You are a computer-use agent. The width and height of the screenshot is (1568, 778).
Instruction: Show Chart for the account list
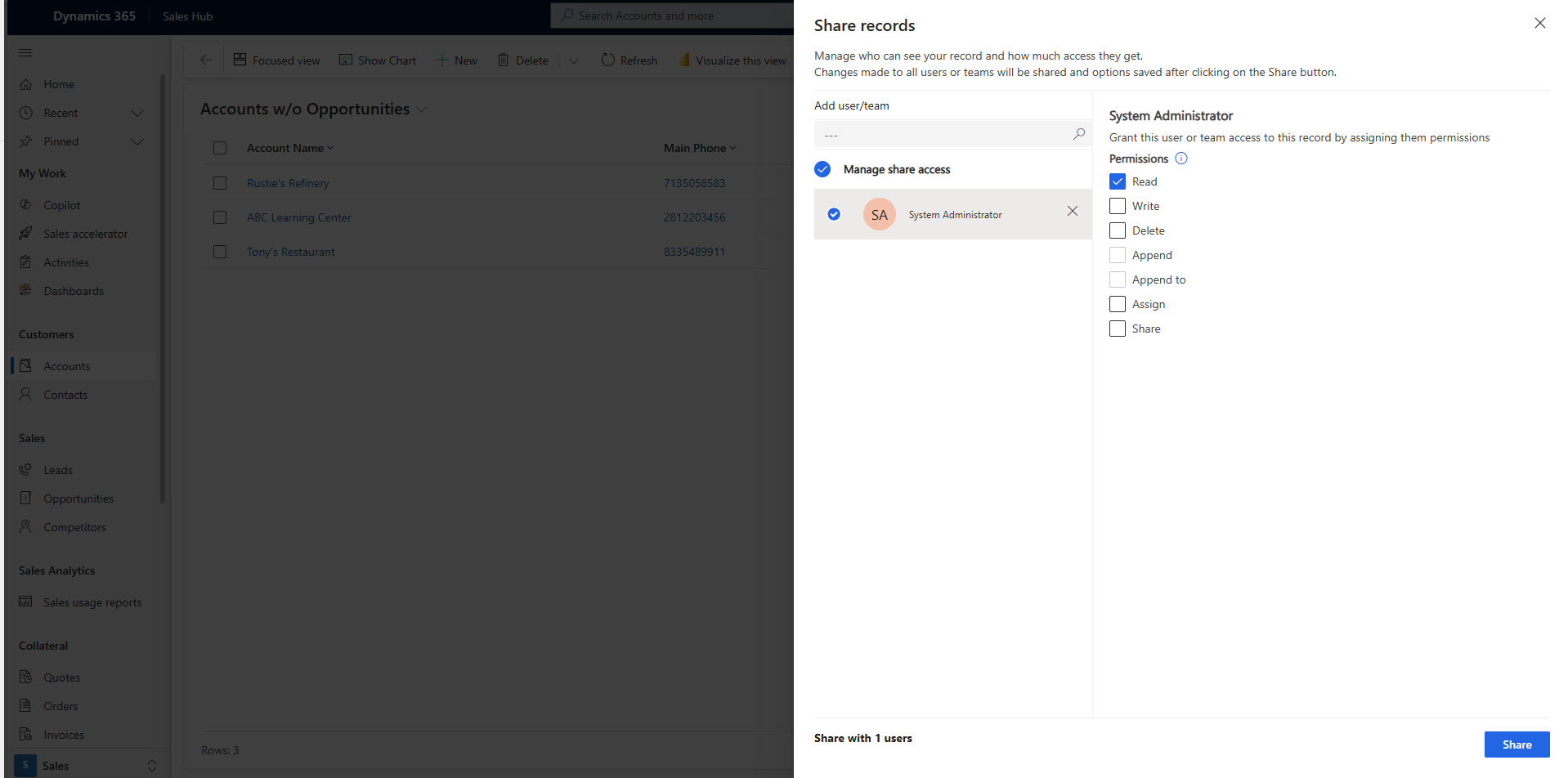[378, 60]
